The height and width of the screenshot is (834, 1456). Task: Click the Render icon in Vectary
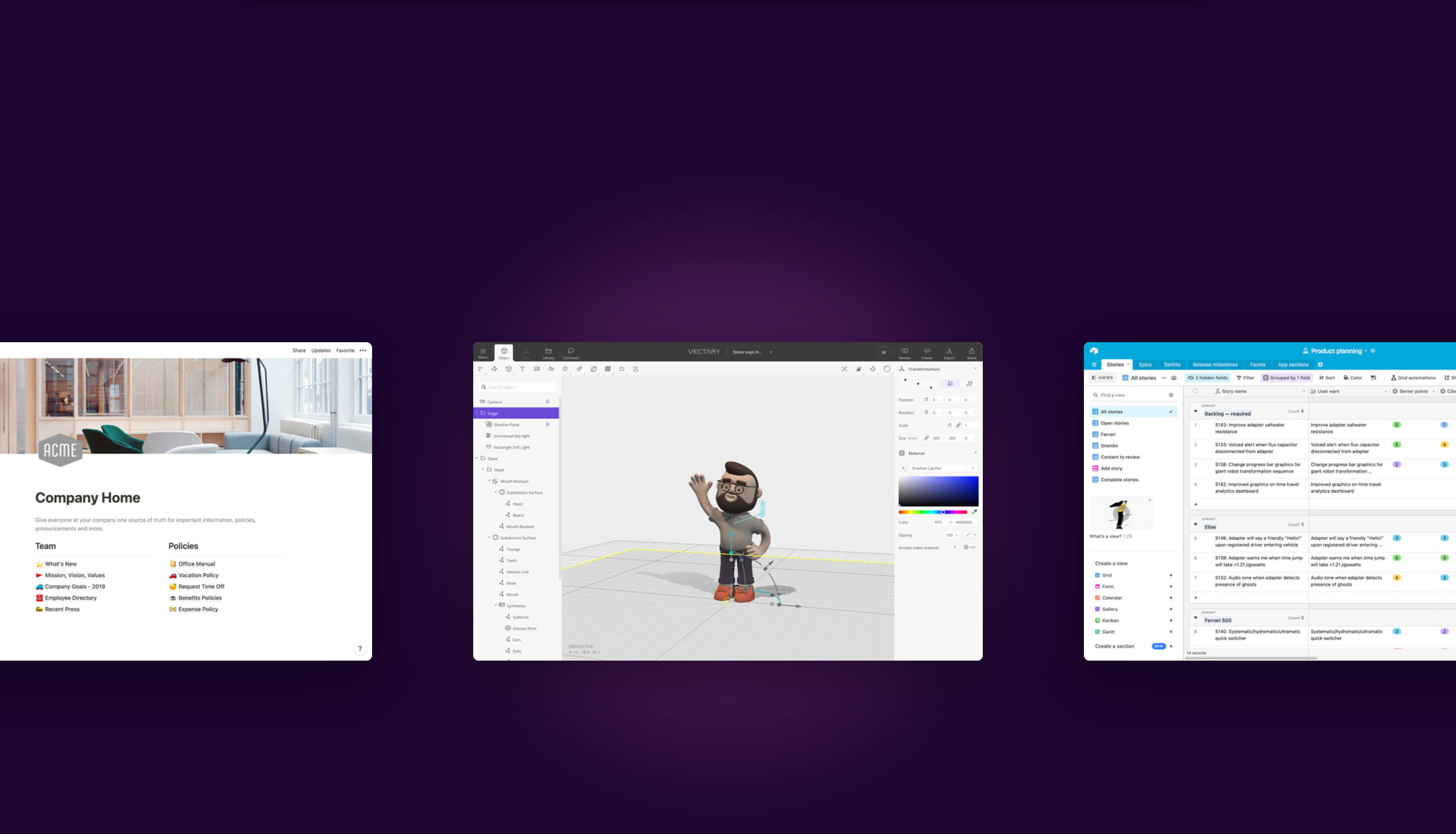[x=904, y=352]
